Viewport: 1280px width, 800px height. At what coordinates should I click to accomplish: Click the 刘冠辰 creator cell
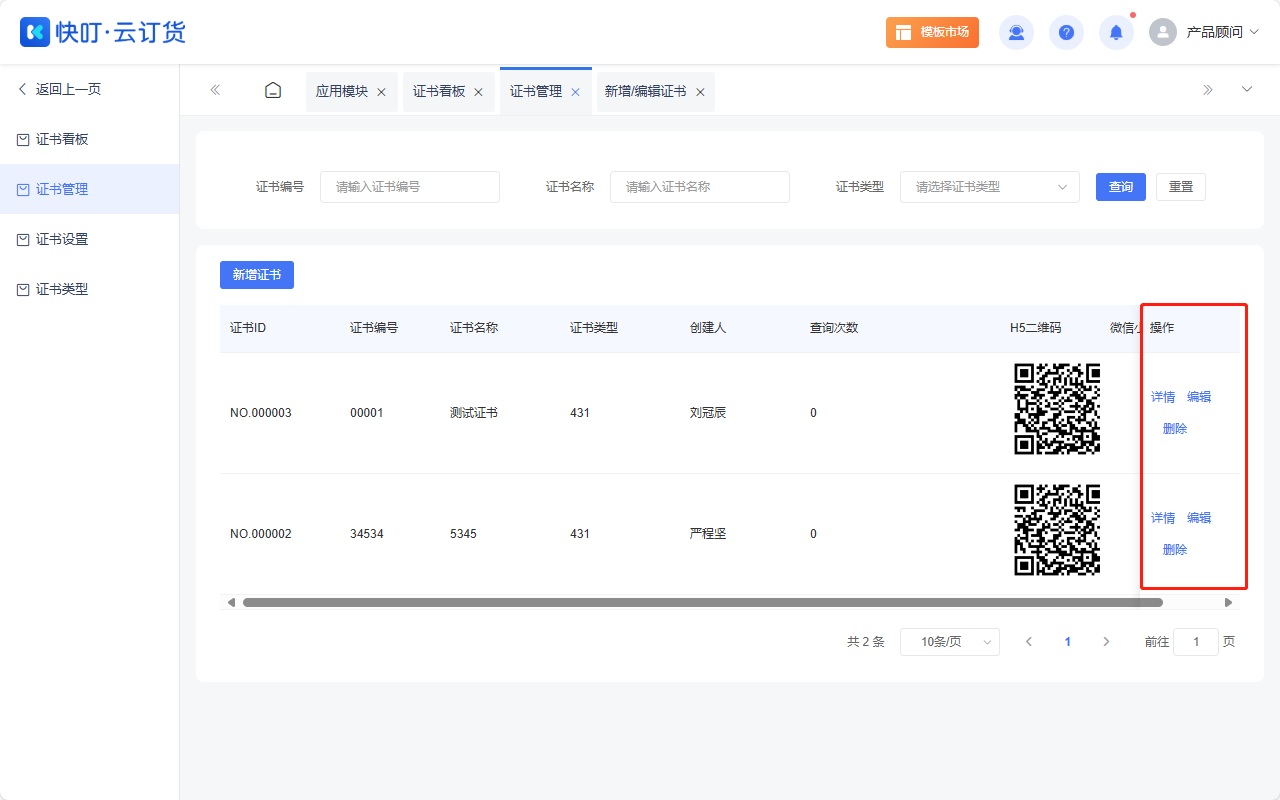pos(708,413)
